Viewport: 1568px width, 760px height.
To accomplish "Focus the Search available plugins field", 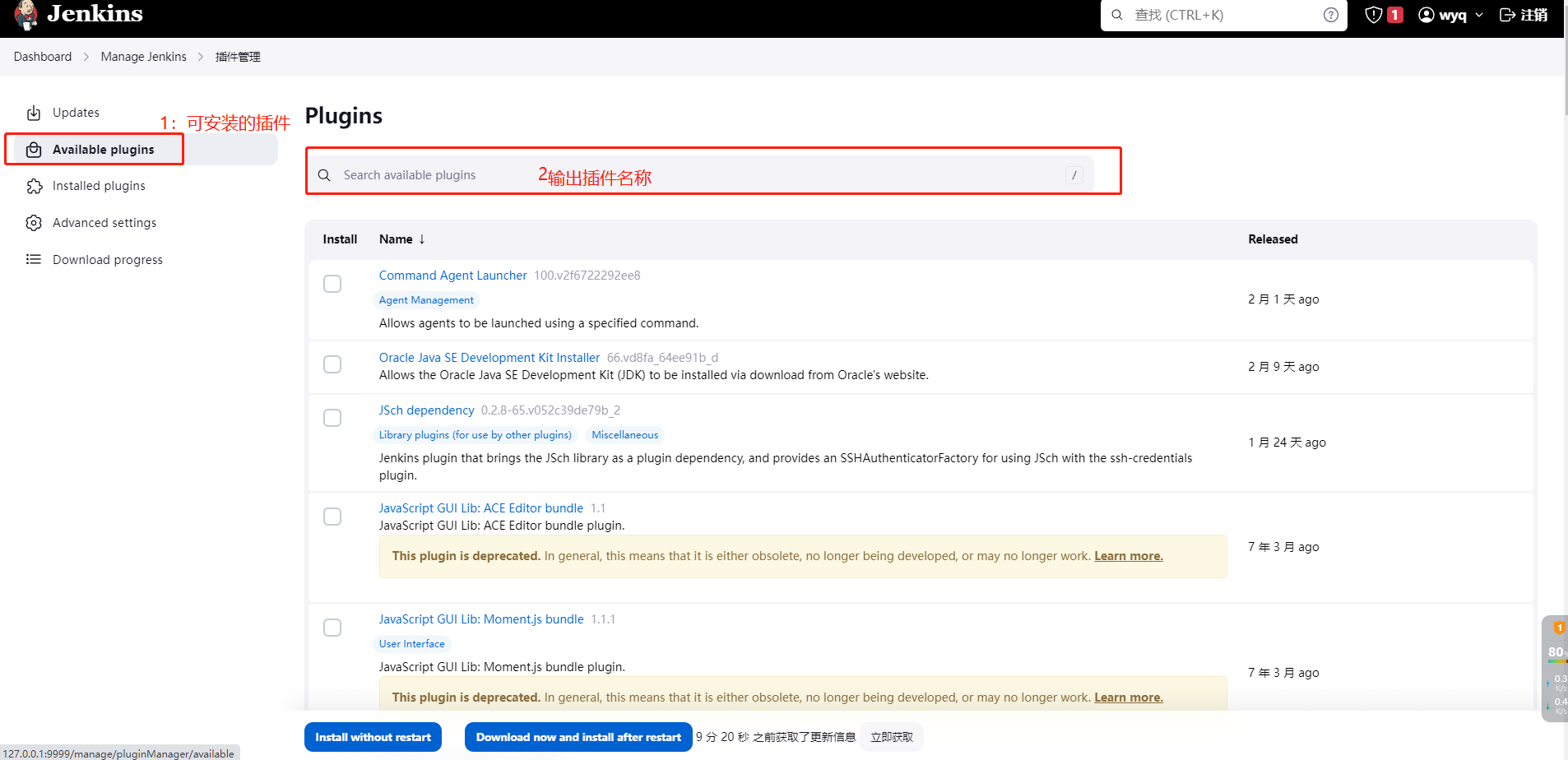I will (700, 175).
